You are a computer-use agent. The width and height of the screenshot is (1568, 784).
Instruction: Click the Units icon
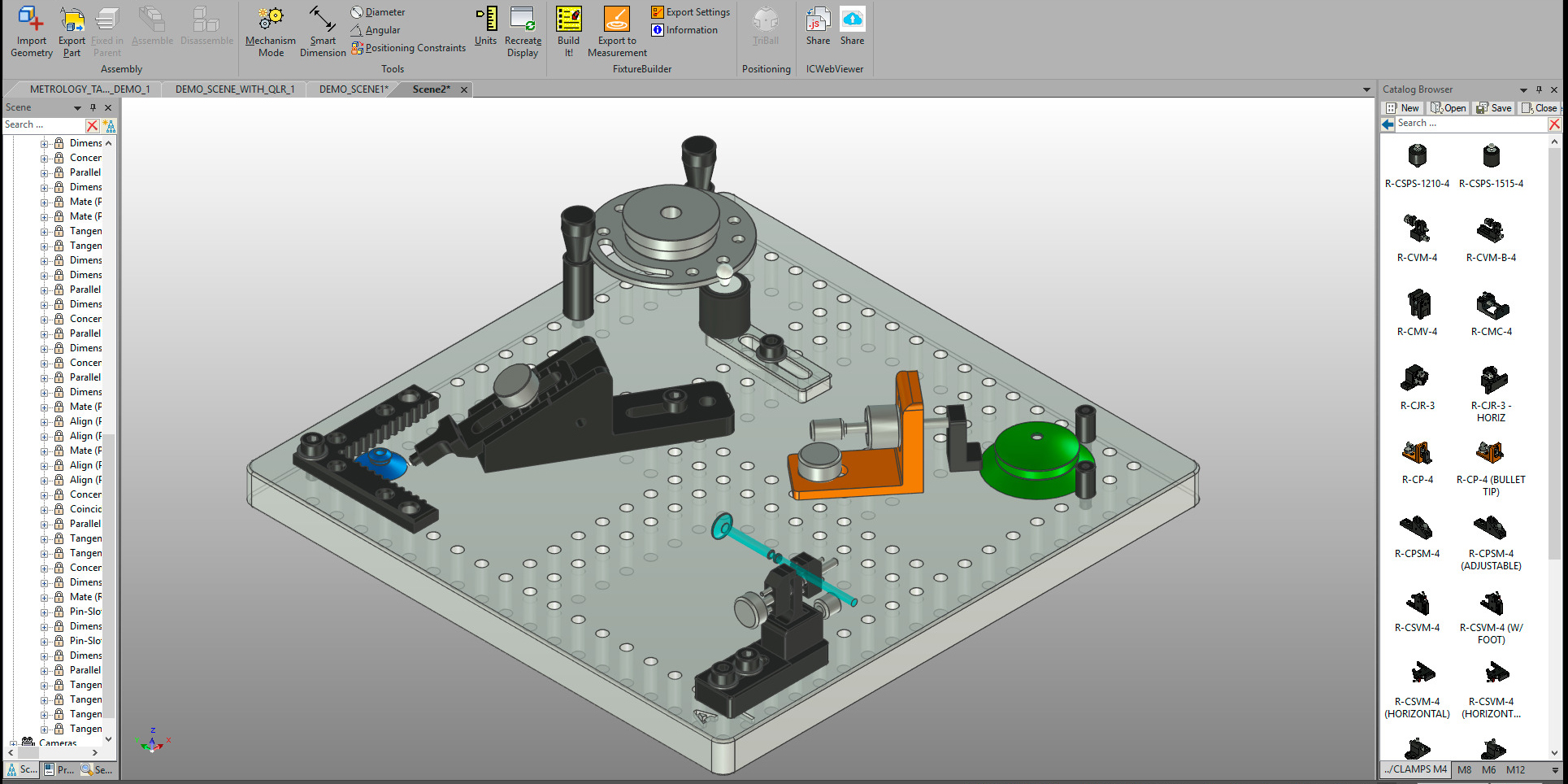click(486, 20)
